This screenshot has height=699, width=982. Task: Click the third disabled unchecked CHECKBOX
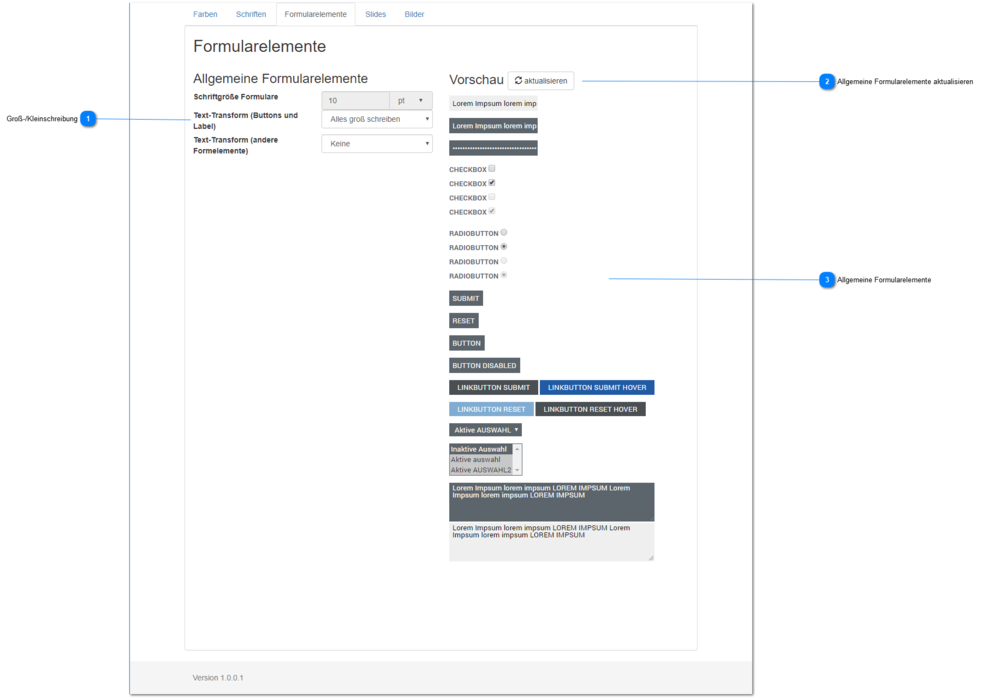pyautogui.click(x=492, y=197)
